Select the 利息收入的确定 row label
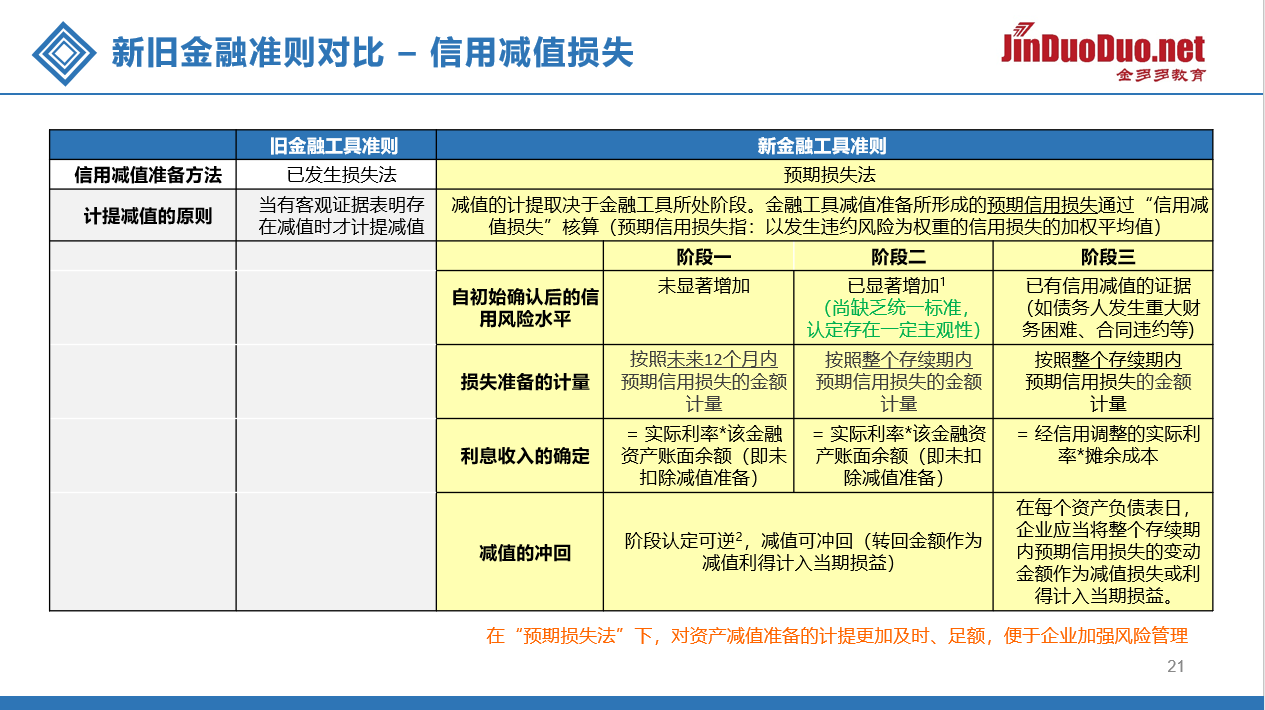 (x=519, y=456)
